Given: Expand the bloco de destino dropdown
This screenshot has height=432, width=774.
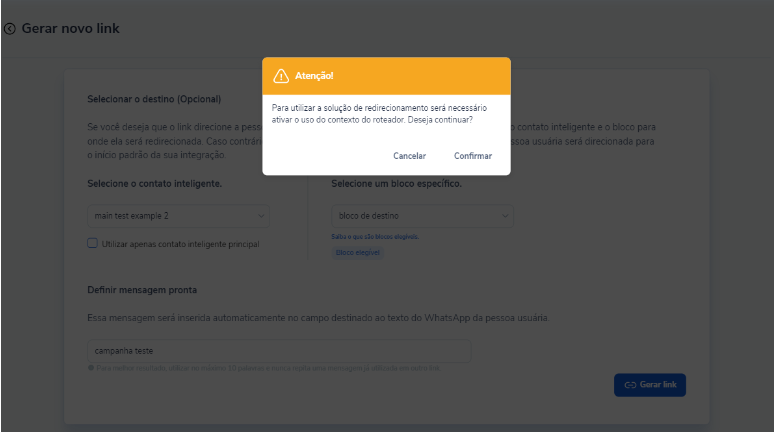Looking at the screenshot, I should click(x=422, y=216).
